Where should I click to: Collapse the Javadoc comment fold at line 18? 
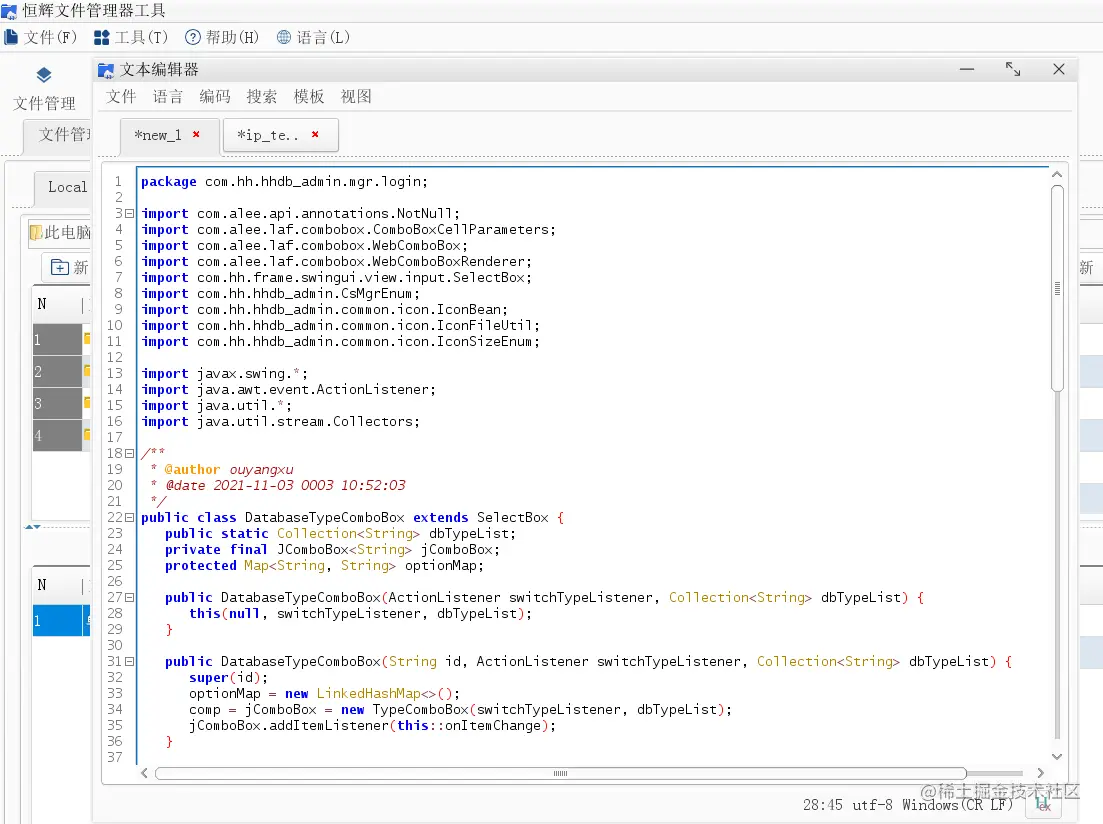129,453
